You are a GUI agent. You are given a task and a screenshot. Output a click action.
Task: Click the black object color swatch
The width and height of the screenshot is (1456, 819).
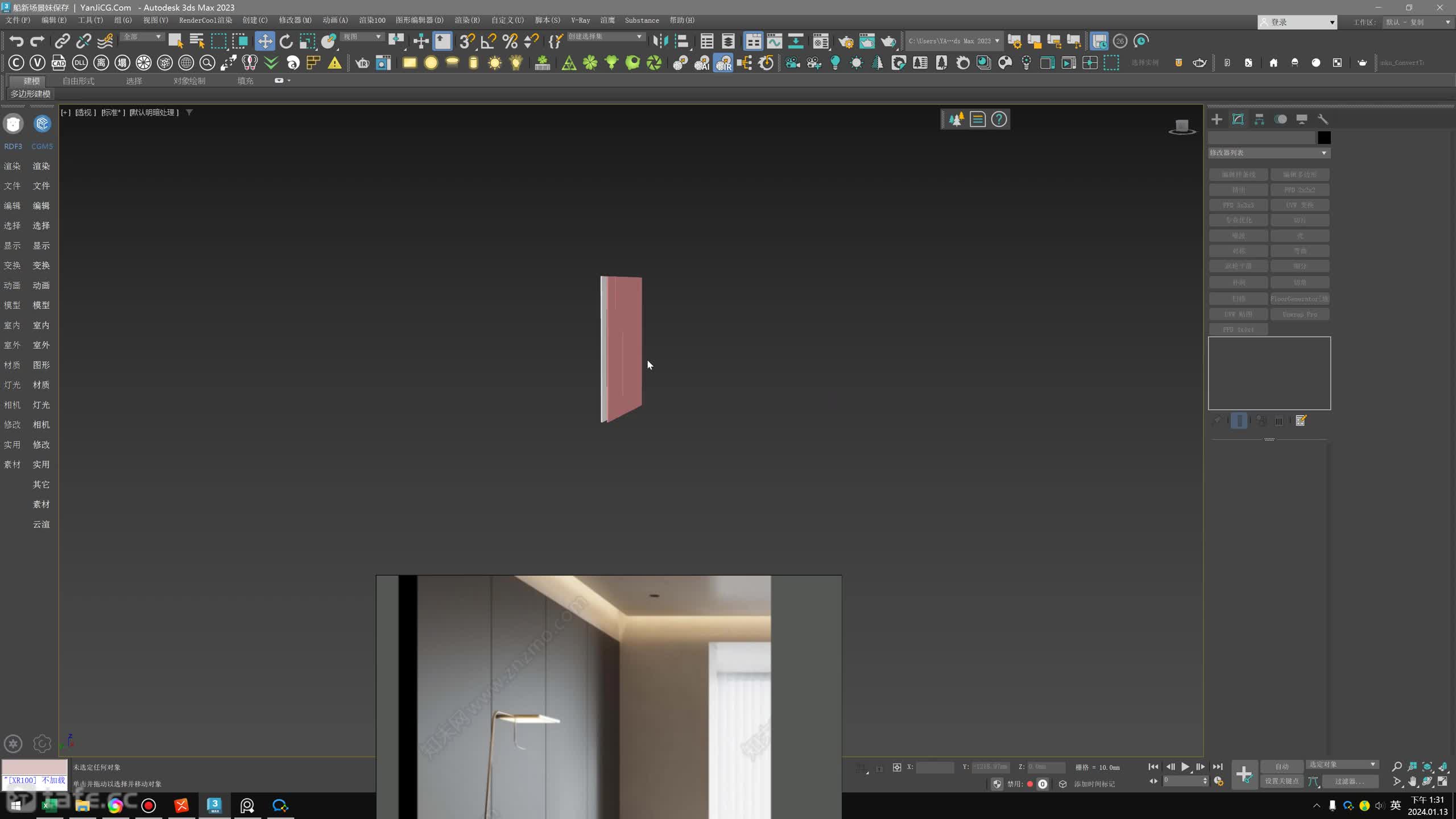pos(1324,138)
